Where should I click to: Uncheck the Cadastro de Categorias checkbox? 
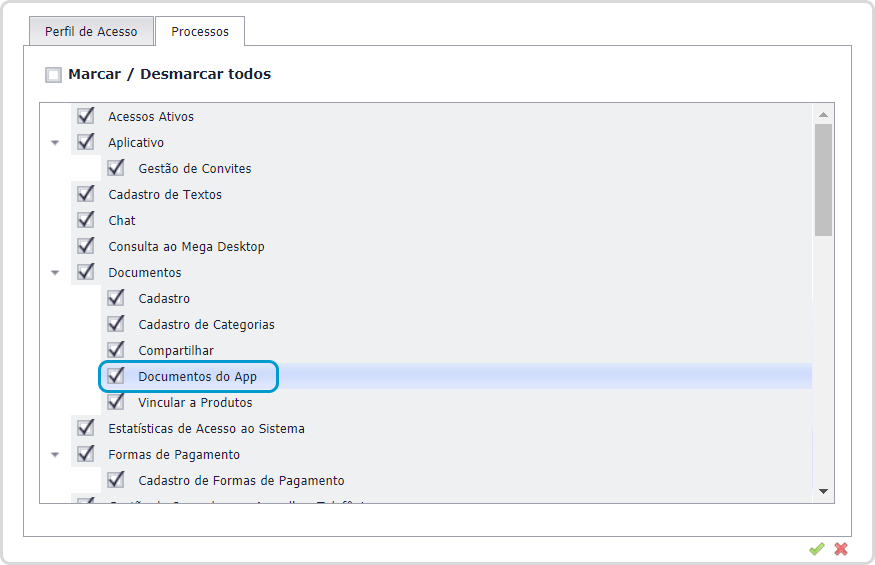coord(116,324)
